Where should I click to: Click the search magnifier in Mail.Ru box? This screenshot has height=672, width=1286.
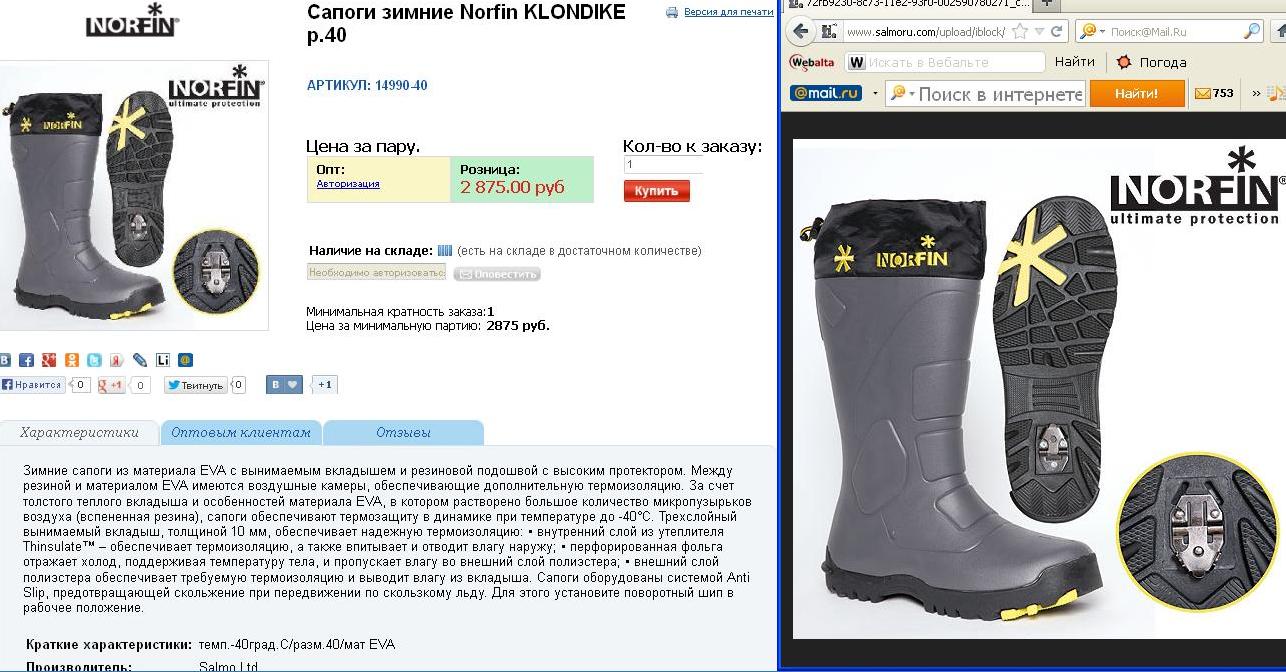tap(1252, 31)
